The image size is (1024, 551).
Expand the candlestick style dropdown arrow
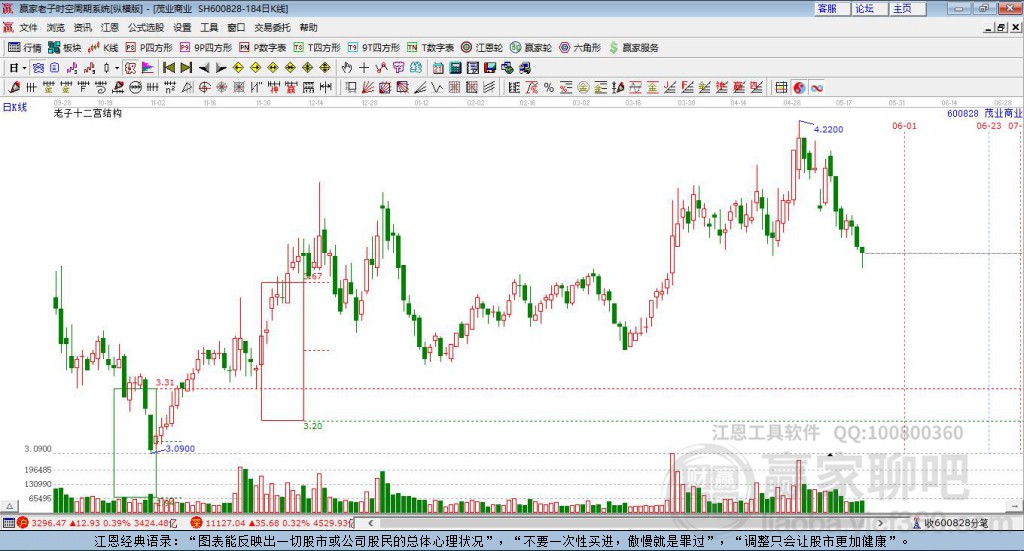pyautogui.click(x=117, y=68)
